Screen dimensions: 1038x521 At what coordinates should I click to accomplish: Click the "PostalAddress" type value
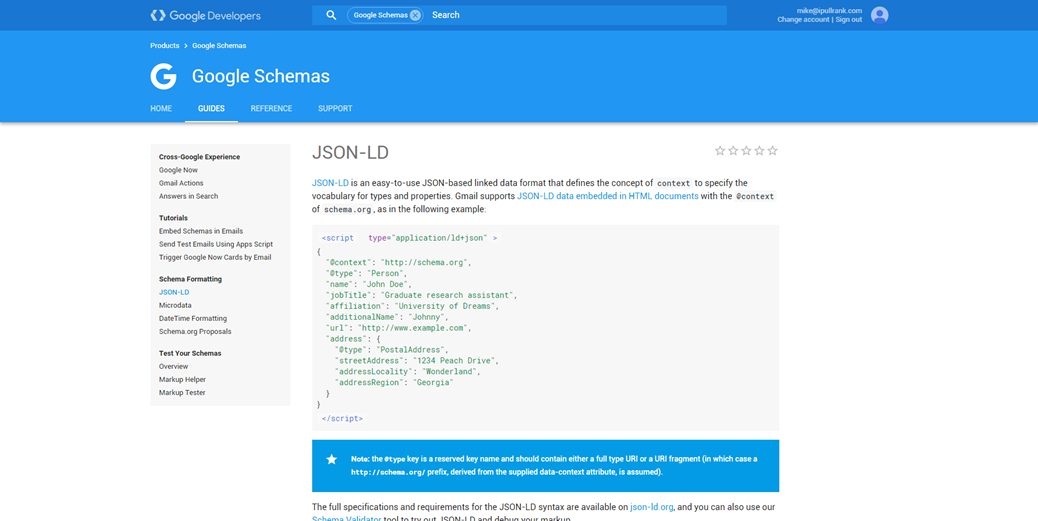[x=411, y=350]
